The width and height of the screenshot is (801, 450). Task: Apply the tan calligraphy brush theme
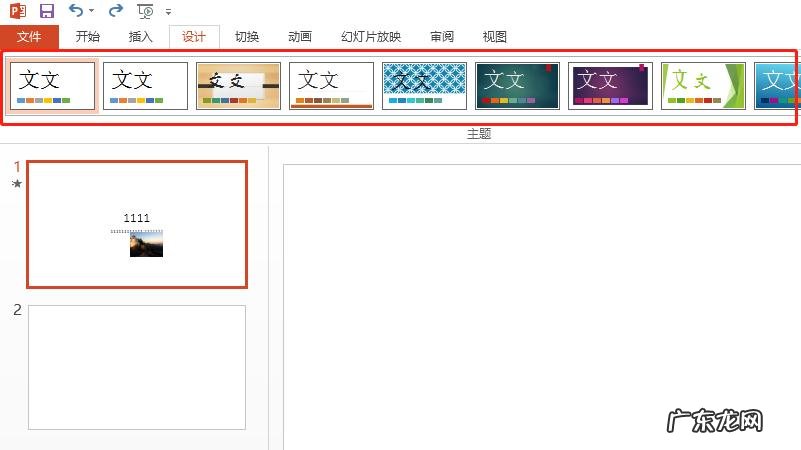coord(239,86)
